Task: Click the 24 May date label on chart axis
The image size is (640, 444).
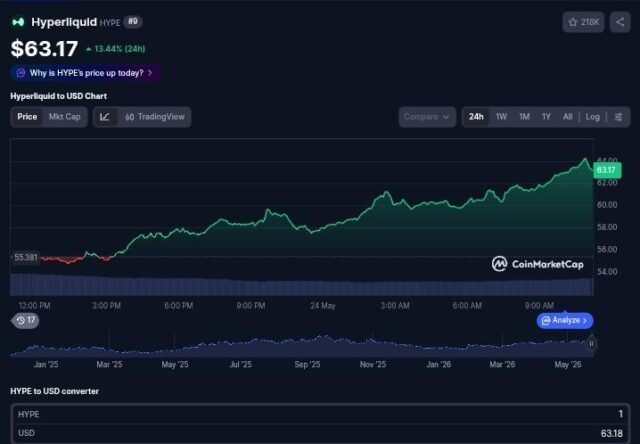Action: [x=322, y=306]
